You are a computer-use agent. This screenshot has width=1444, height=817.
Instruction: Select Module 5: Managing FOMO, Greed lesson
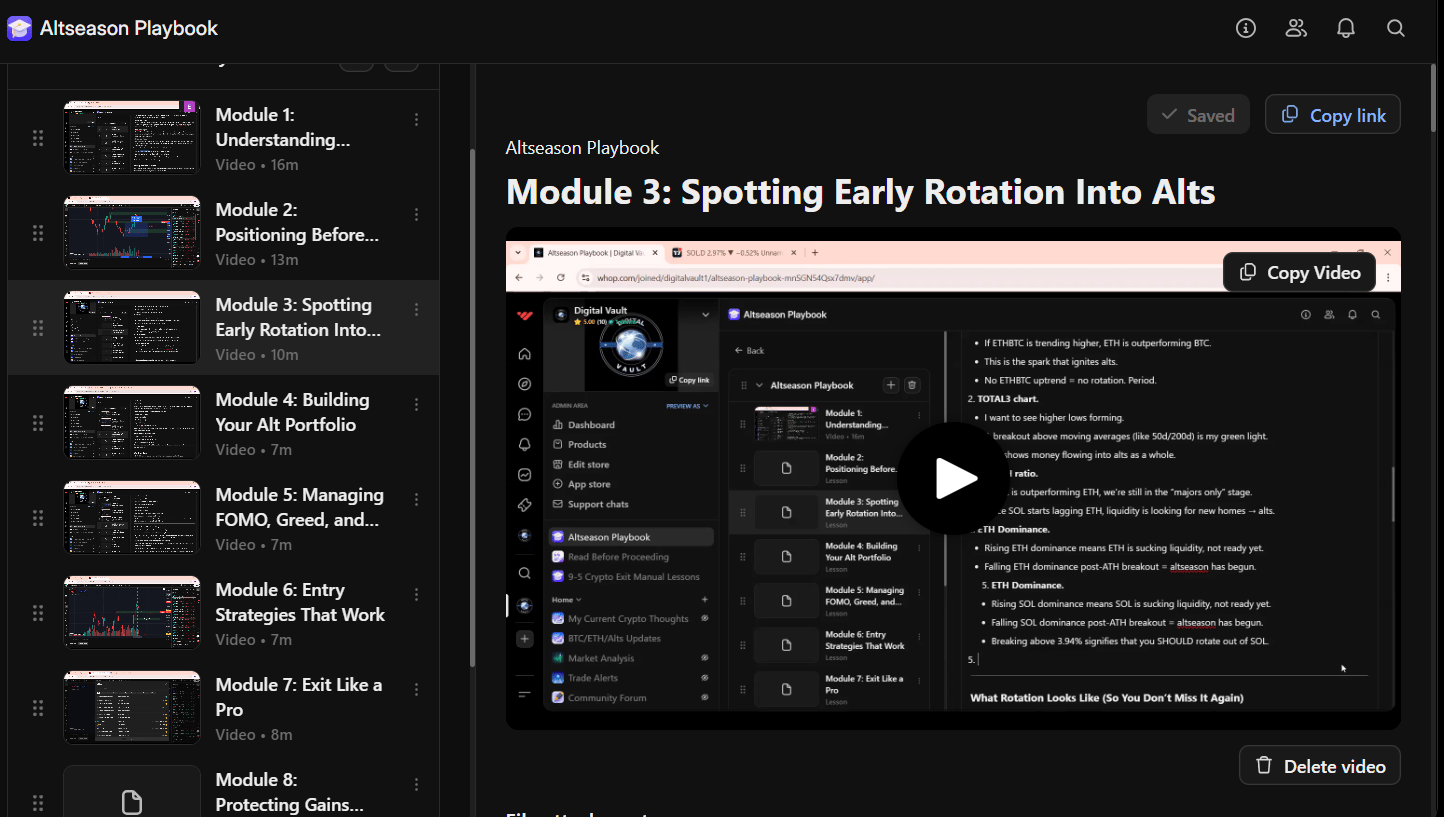pos(223,518)
